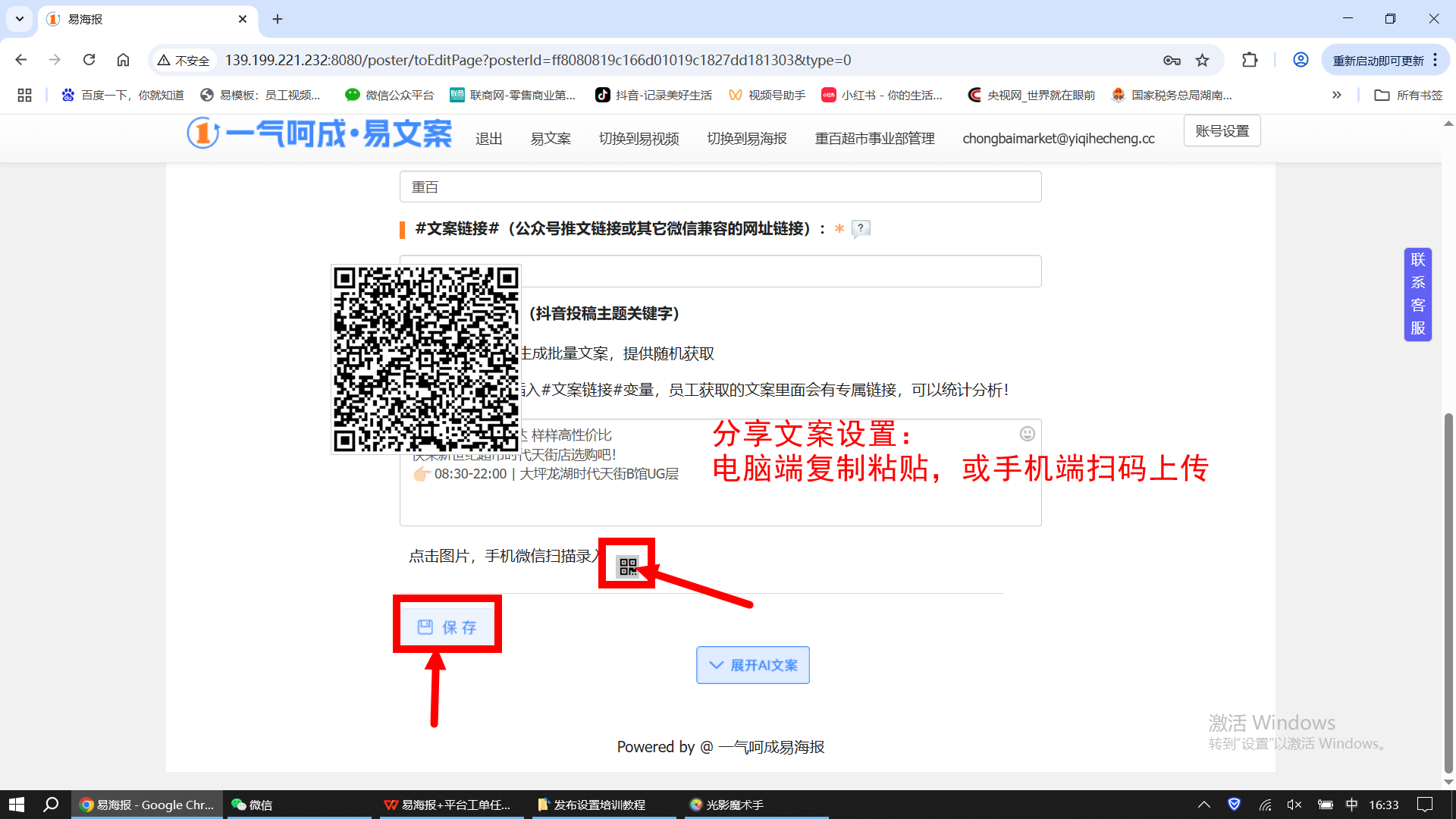Reload the current page
The image size is (1456, 819).
[89, 60]
